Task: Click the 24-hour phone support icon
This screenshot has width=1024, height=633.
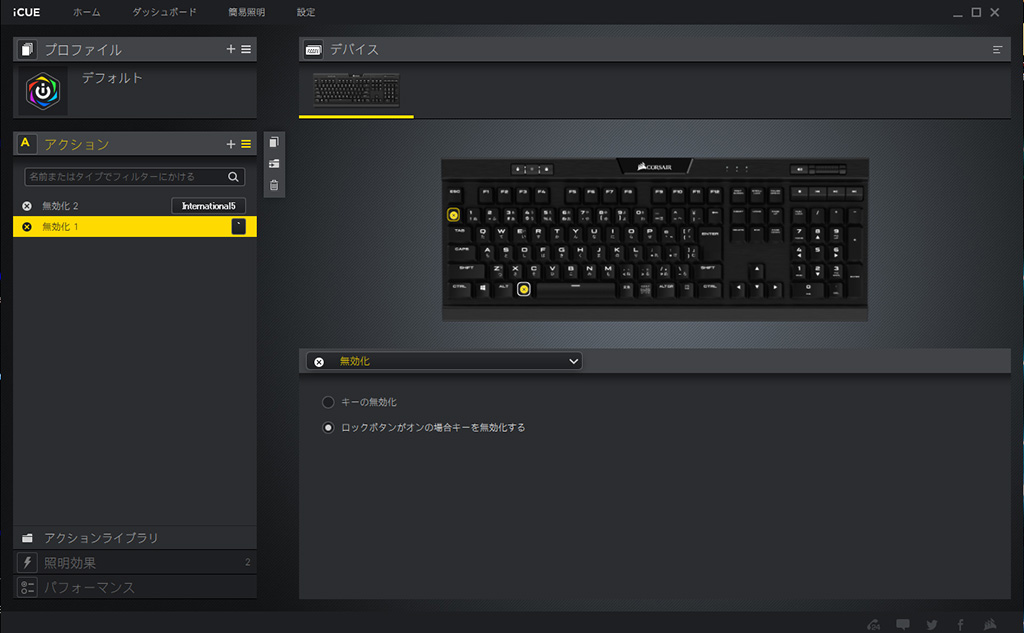Action: (x=873, y=625)
